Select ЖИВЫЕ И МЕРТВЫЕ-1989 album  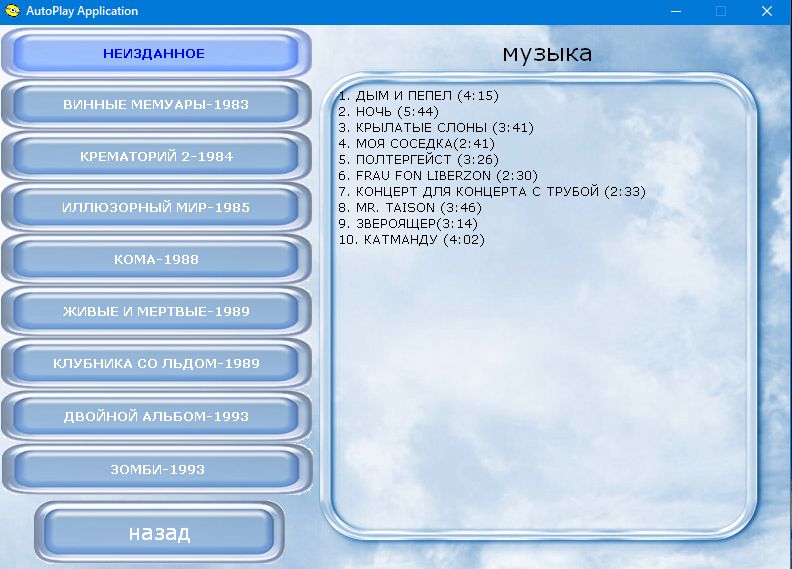156,311
